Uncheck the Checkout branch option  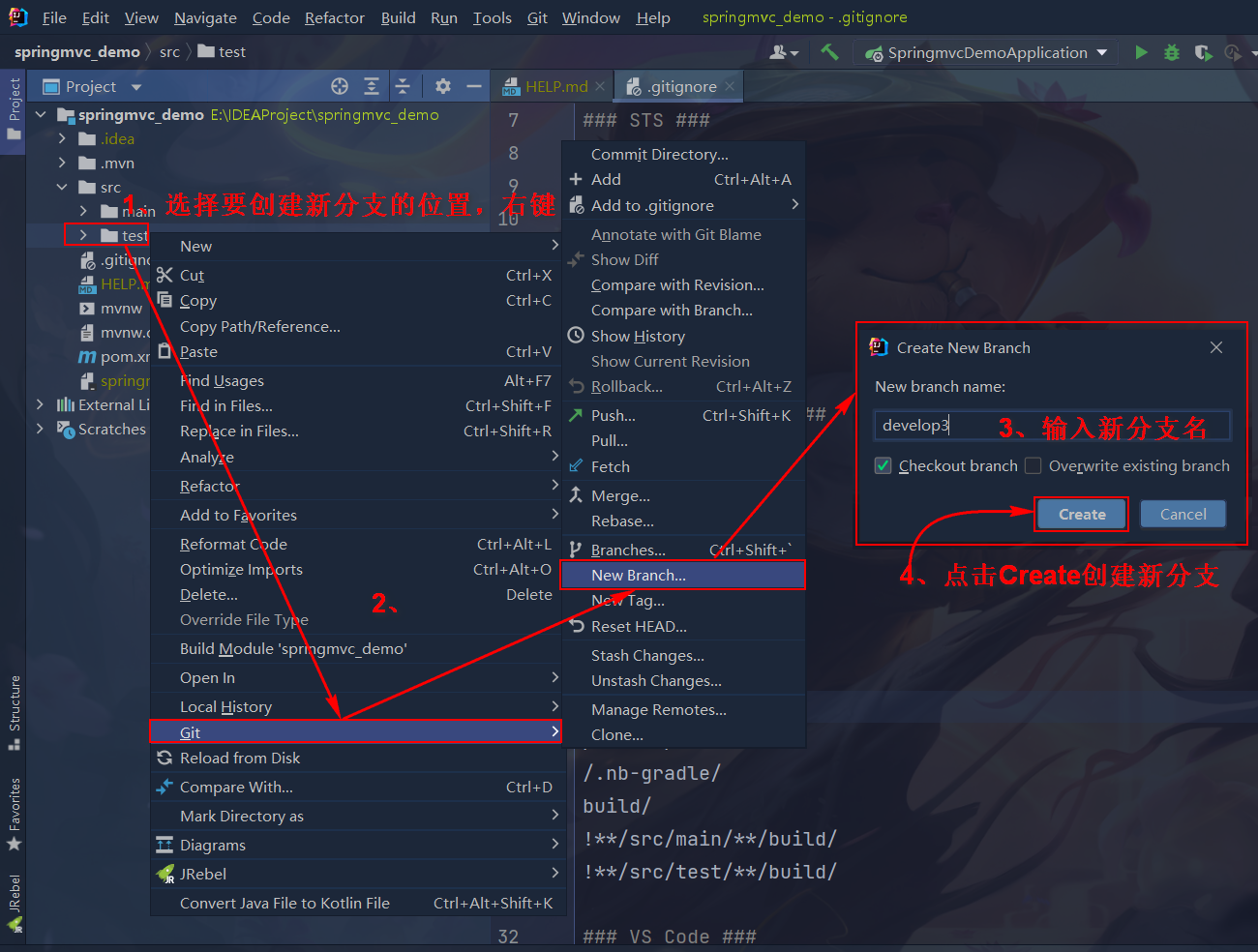click(883, 465)
